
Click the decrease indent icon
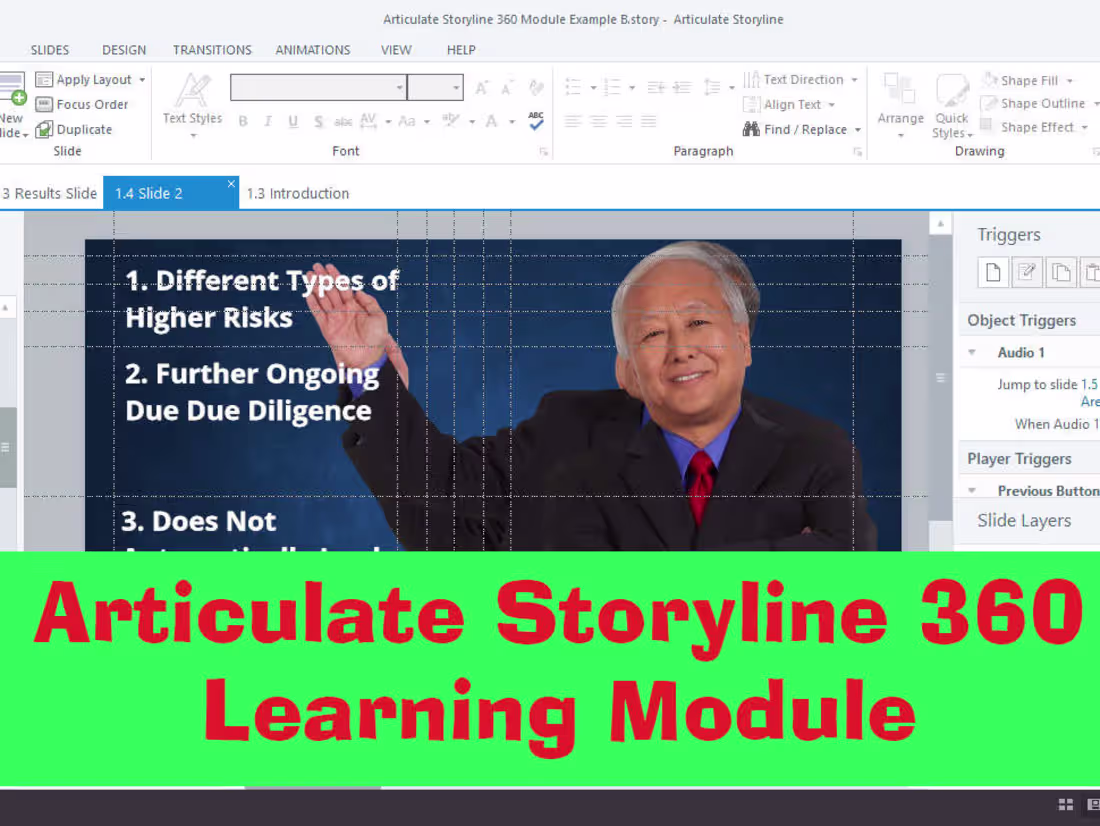[655, 87]
